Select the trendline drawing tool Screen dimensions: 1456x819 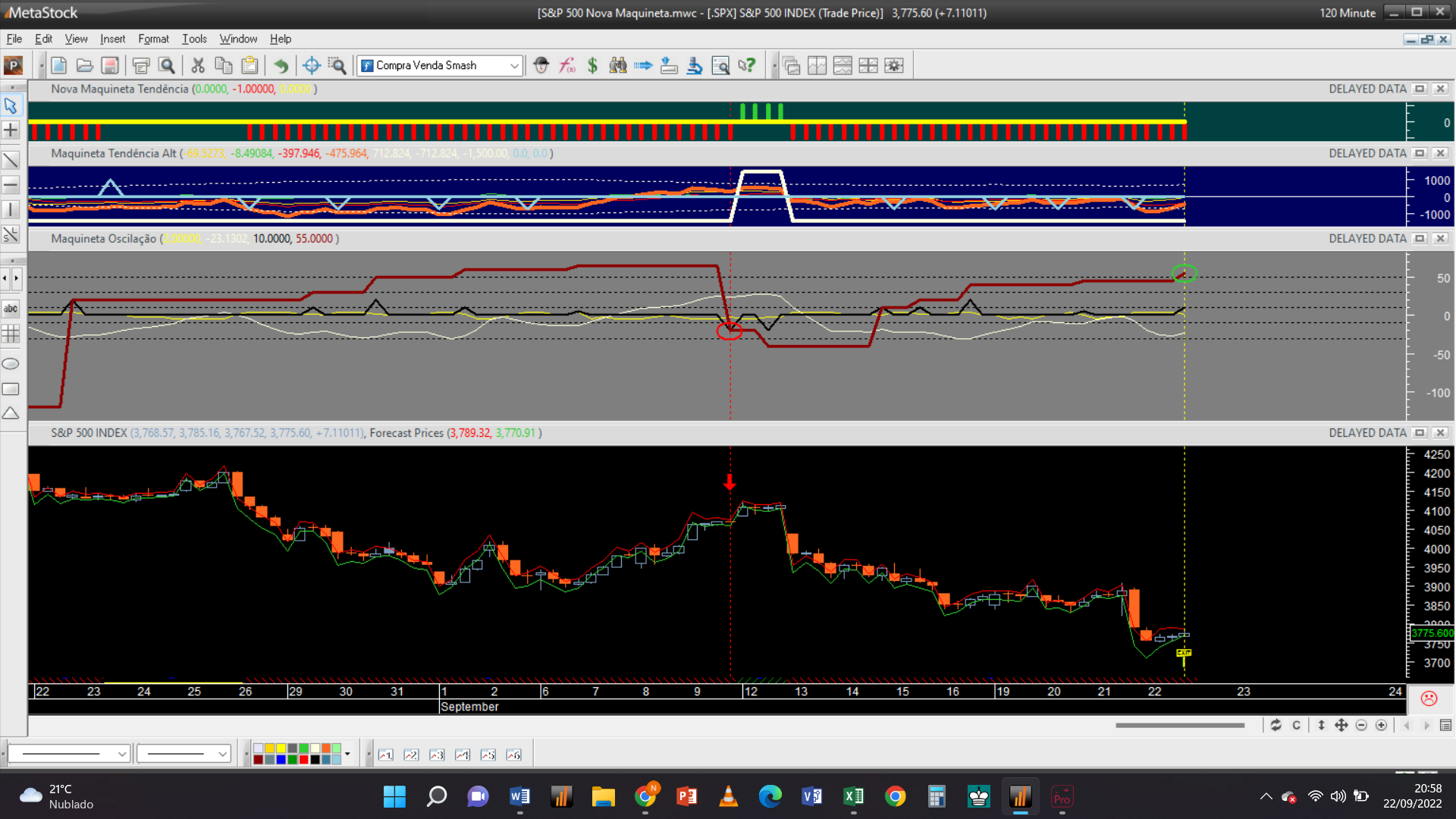click(11, 160)
